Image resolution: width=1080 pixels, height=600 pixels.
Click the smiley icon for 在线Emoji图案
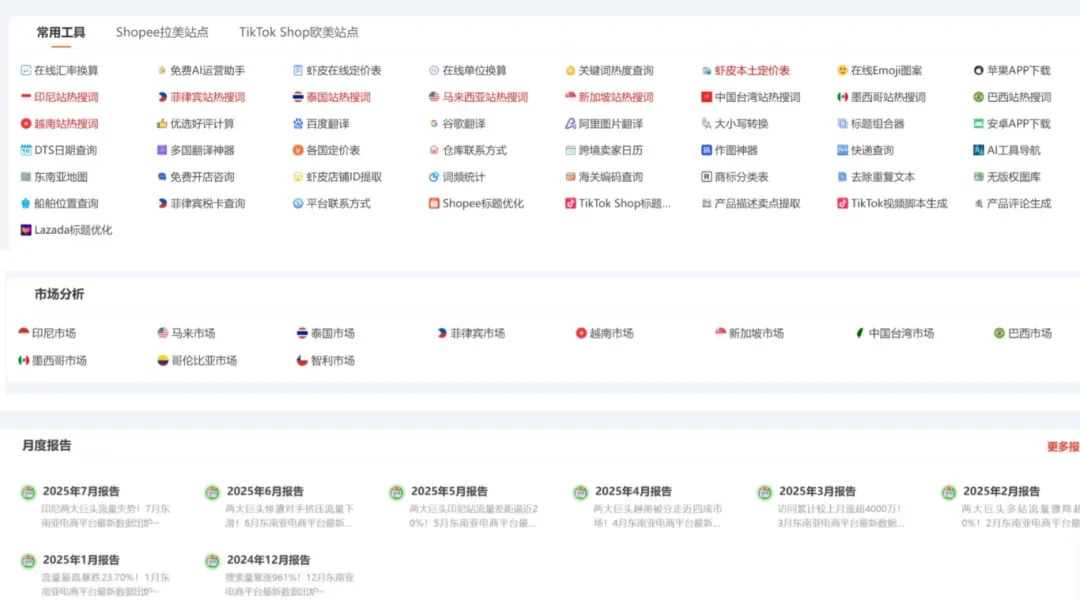pyautogui.click(x=842, y=70)
